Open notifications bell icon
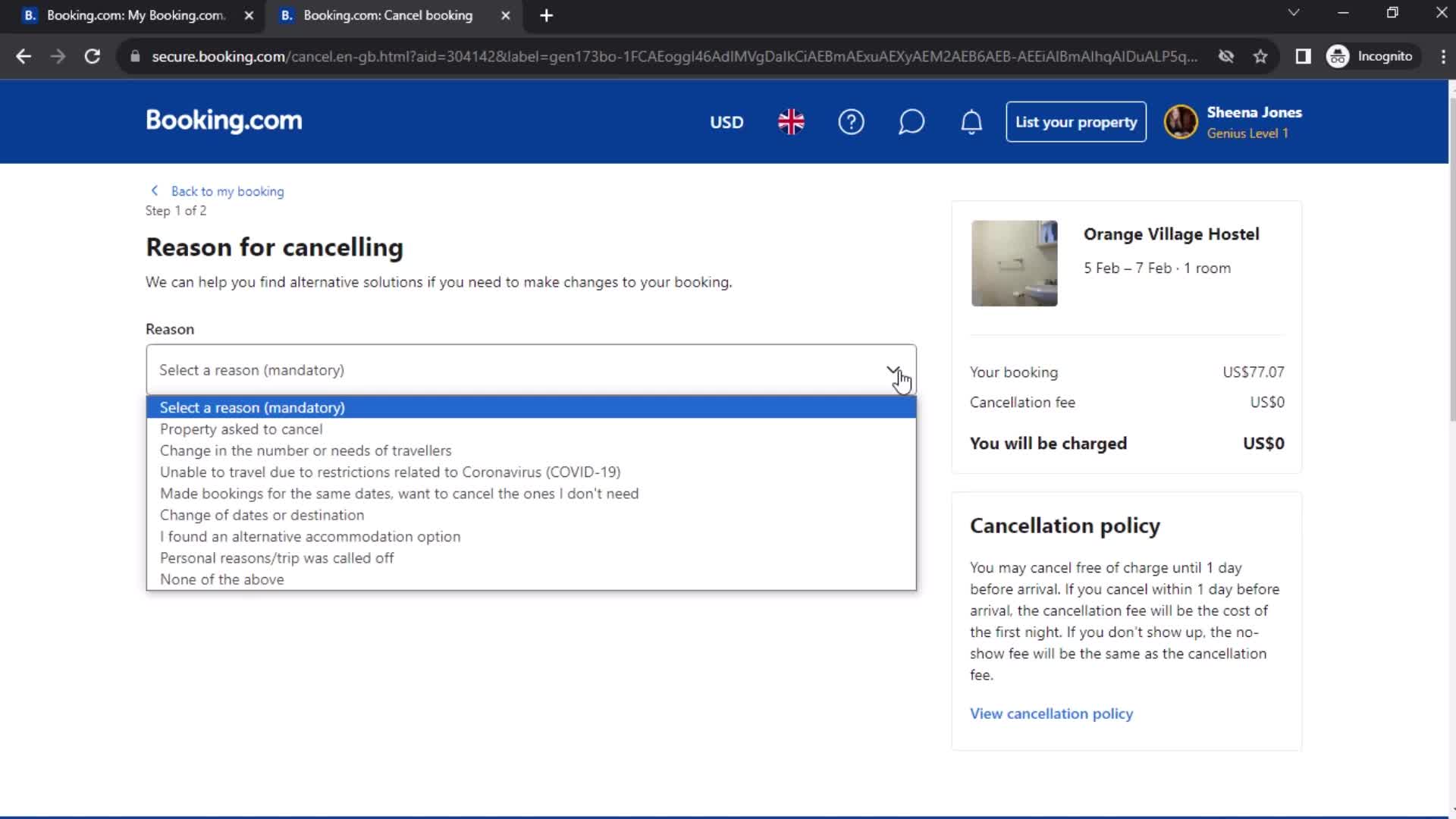1456x819 pixels. coord(971,122)
